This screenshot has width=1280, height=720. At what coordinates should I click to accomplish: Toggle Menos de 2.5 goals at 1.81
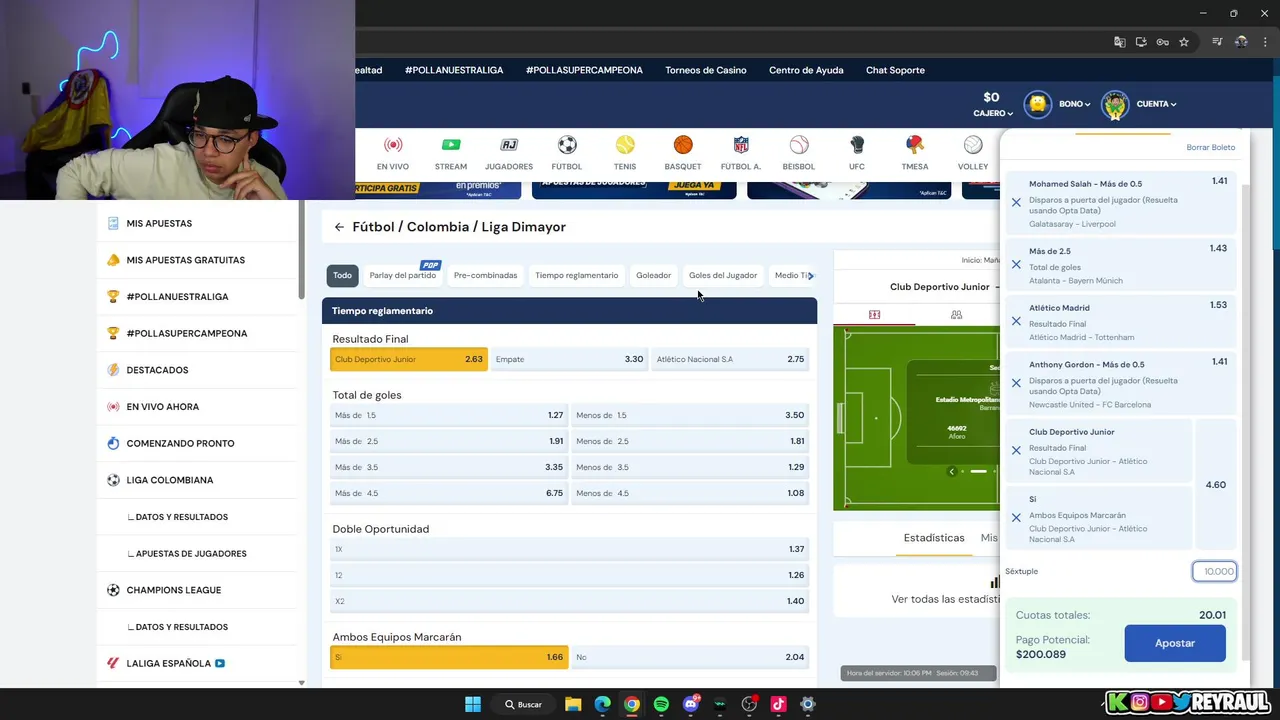690,441
